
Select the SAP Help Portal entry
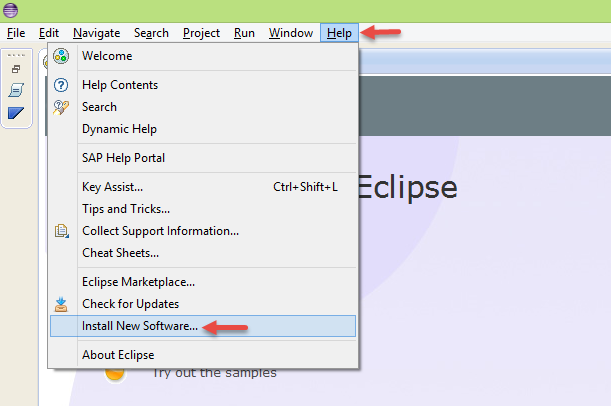123,158
